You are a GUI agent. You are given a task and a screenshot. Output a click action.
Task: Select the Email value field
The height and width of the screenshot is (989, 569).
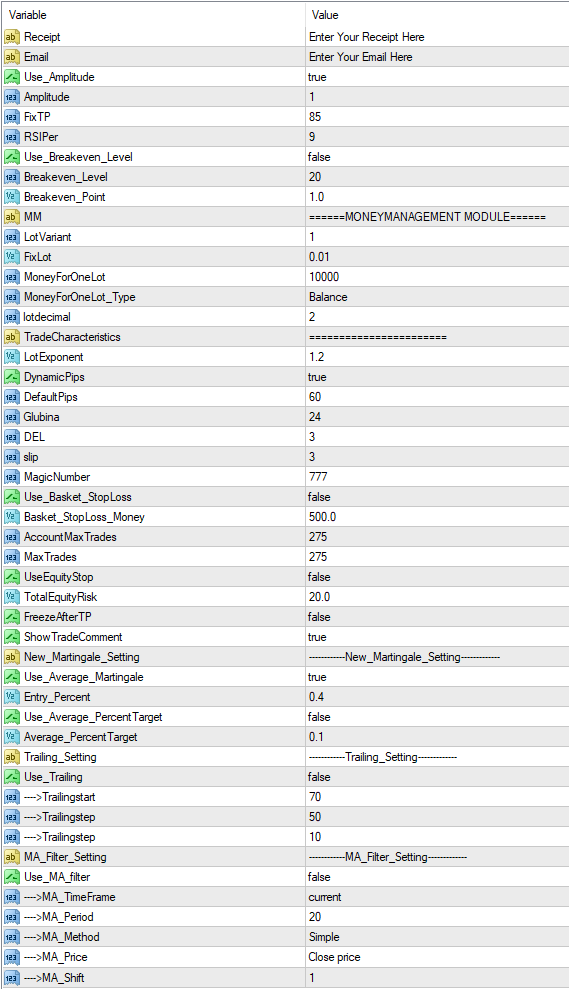click(x=437, y=57)
